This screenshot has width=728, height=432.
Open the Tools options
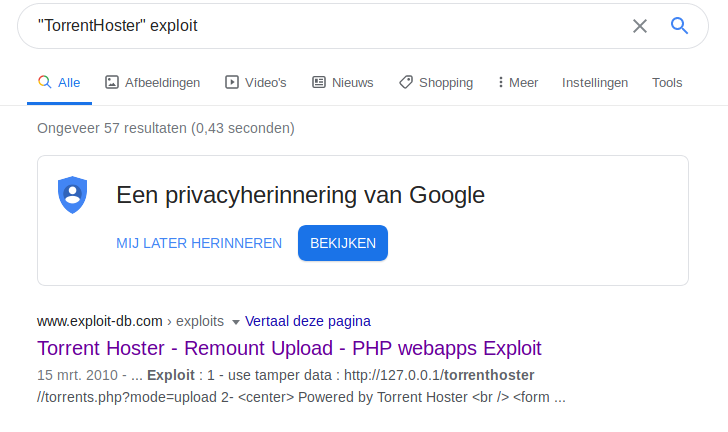667,83
